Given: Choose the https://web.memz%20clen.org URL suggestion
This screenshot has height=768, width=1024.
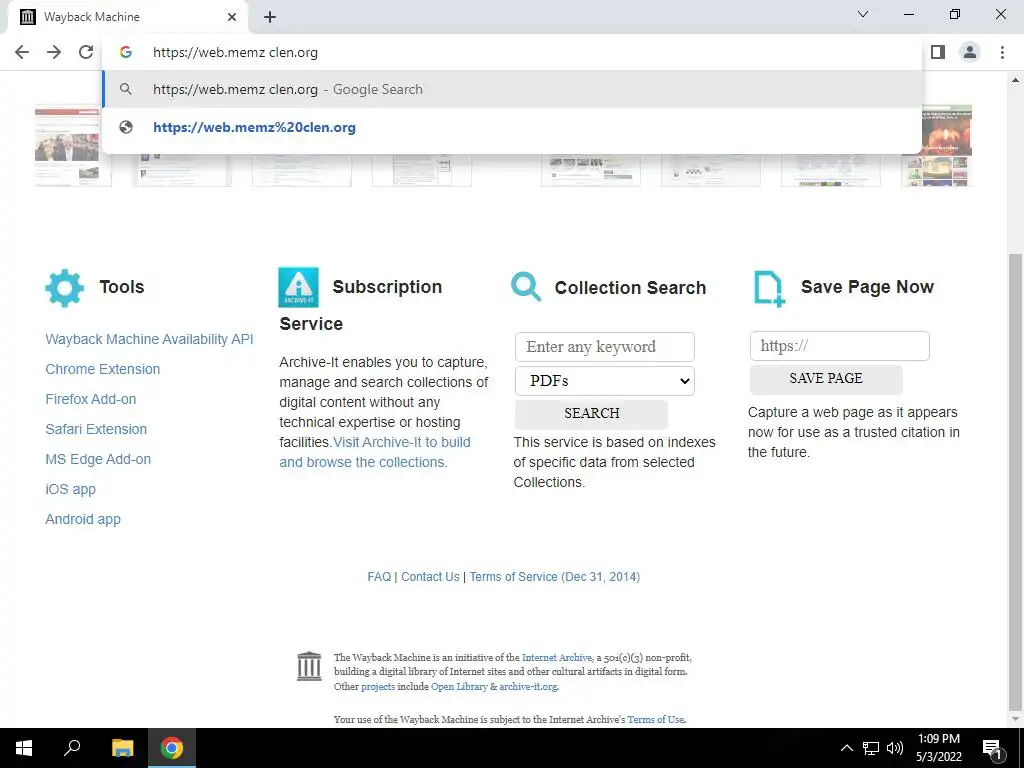Looking at the screenshot, I should (513, 127).
